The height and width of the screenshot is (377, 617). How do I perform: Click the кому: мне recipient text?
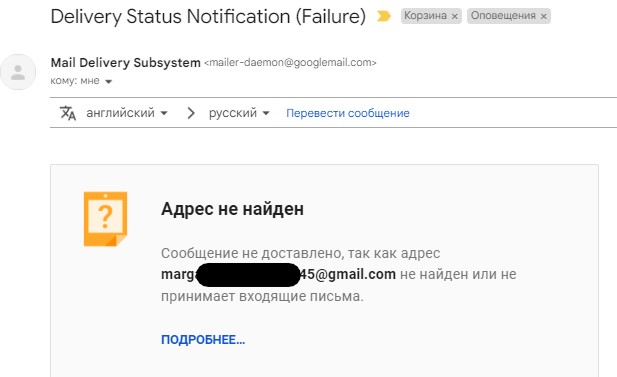75,81
